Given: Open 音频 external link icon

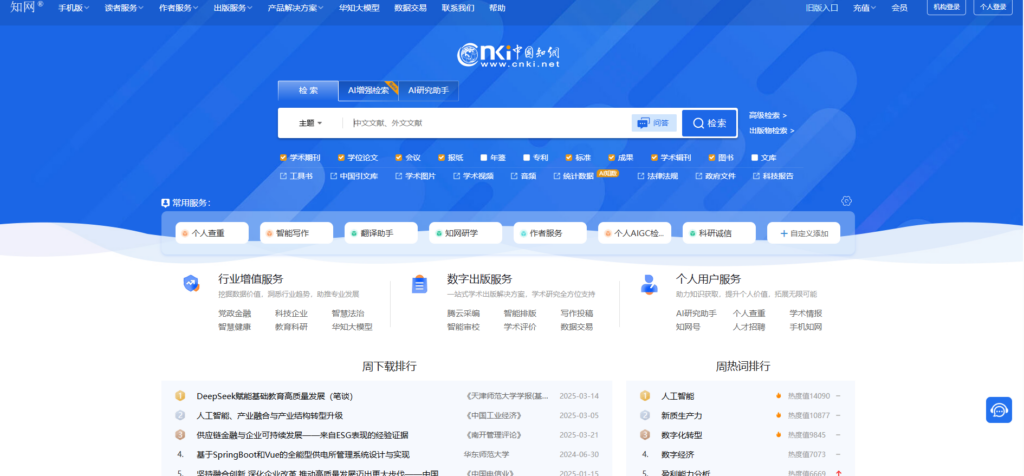Looking at the screenshot, I should [x=514, y=176].
